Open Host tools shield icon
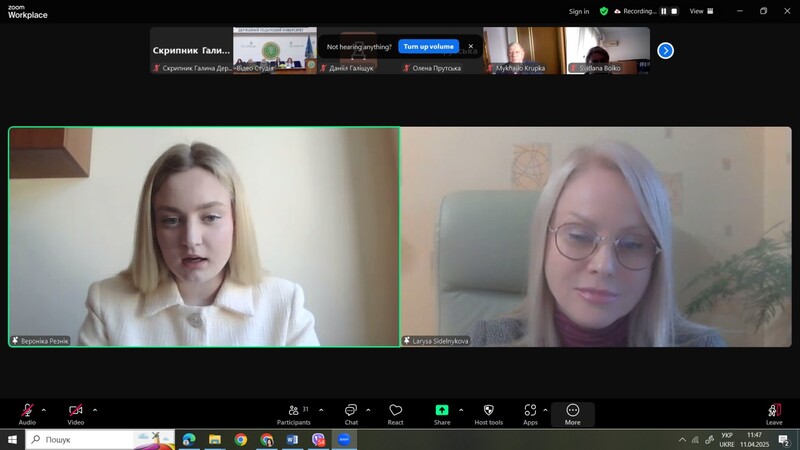Viewport: 800px width, 450px height. (488, 414)
